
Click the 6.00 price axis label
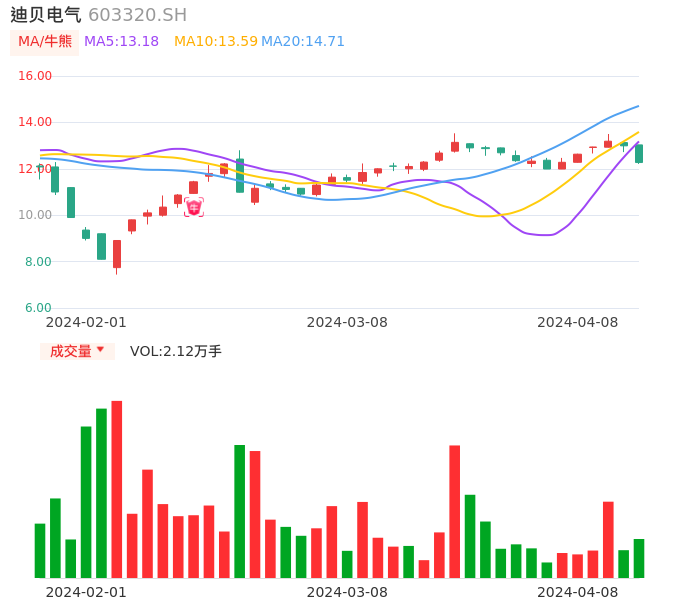(38, 308)
